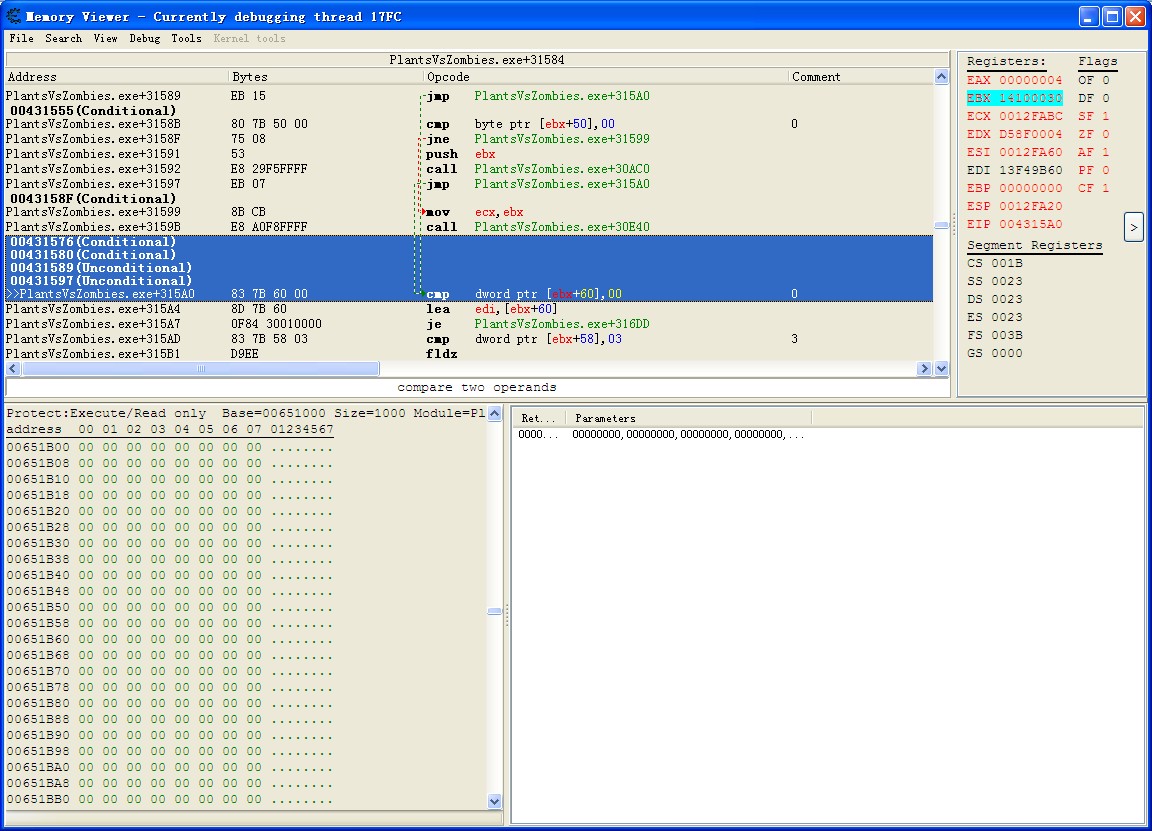Click disassembler horizontal scroll right arrow
Image resolution: width=1152 pixels, height=831 pixels.
(924, 368)
